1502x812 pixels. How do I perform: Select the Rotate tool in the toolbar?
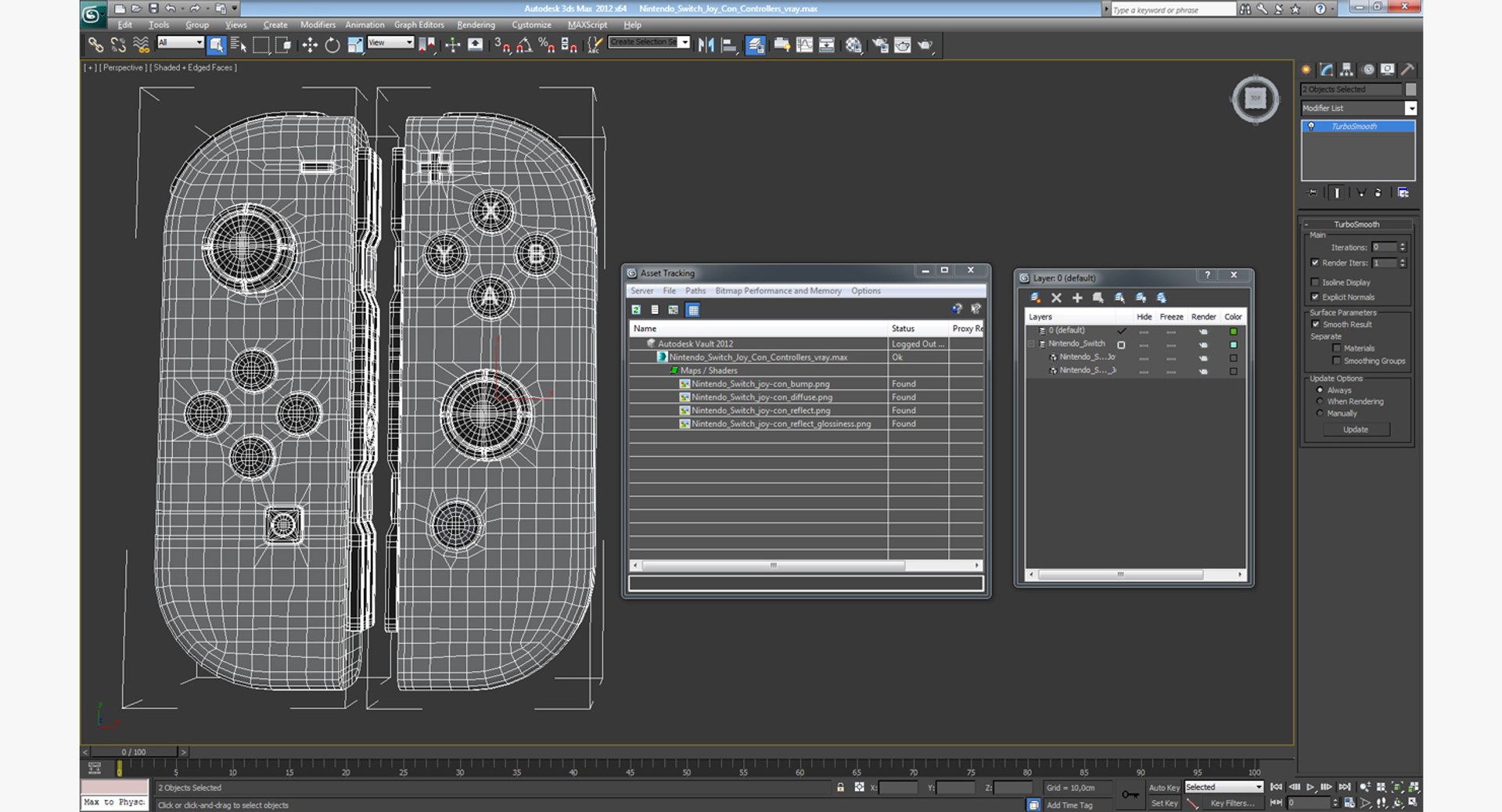tap(332, 45)
